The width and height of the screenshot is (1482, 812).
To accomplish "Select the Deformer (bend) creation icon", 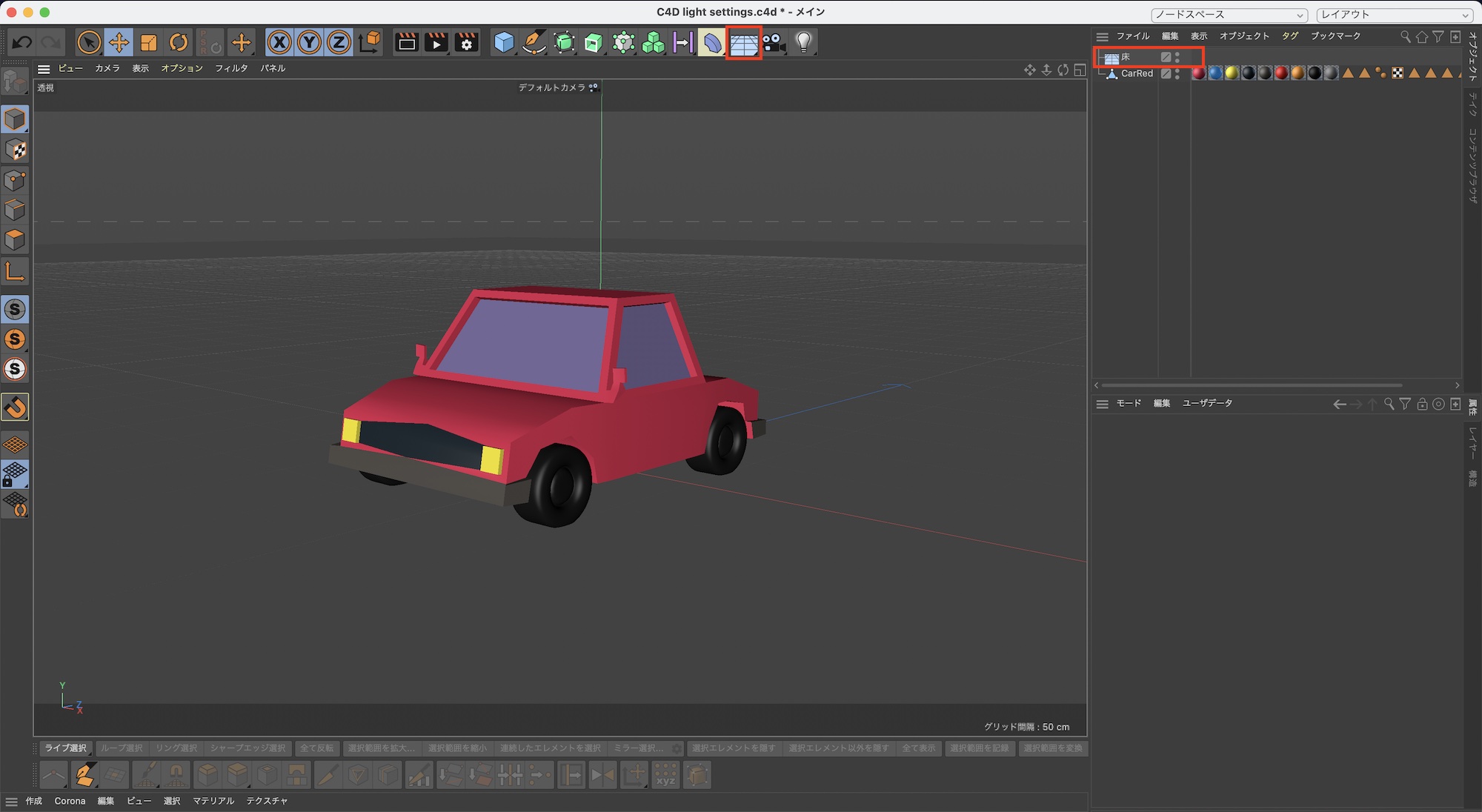I will point(711,42).
